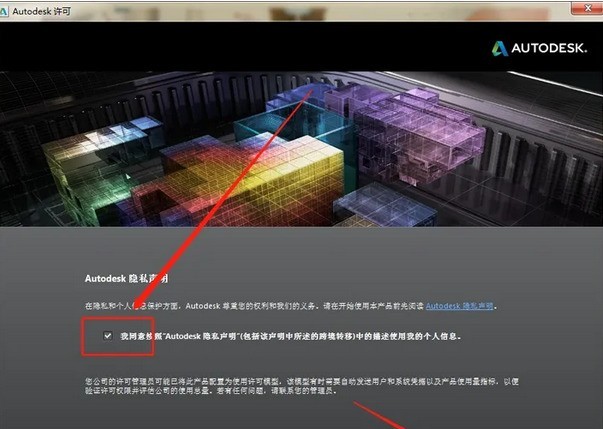Click the AUTODESK wordmark text
This screenshot has width=603, height=429.
(553, 48)
